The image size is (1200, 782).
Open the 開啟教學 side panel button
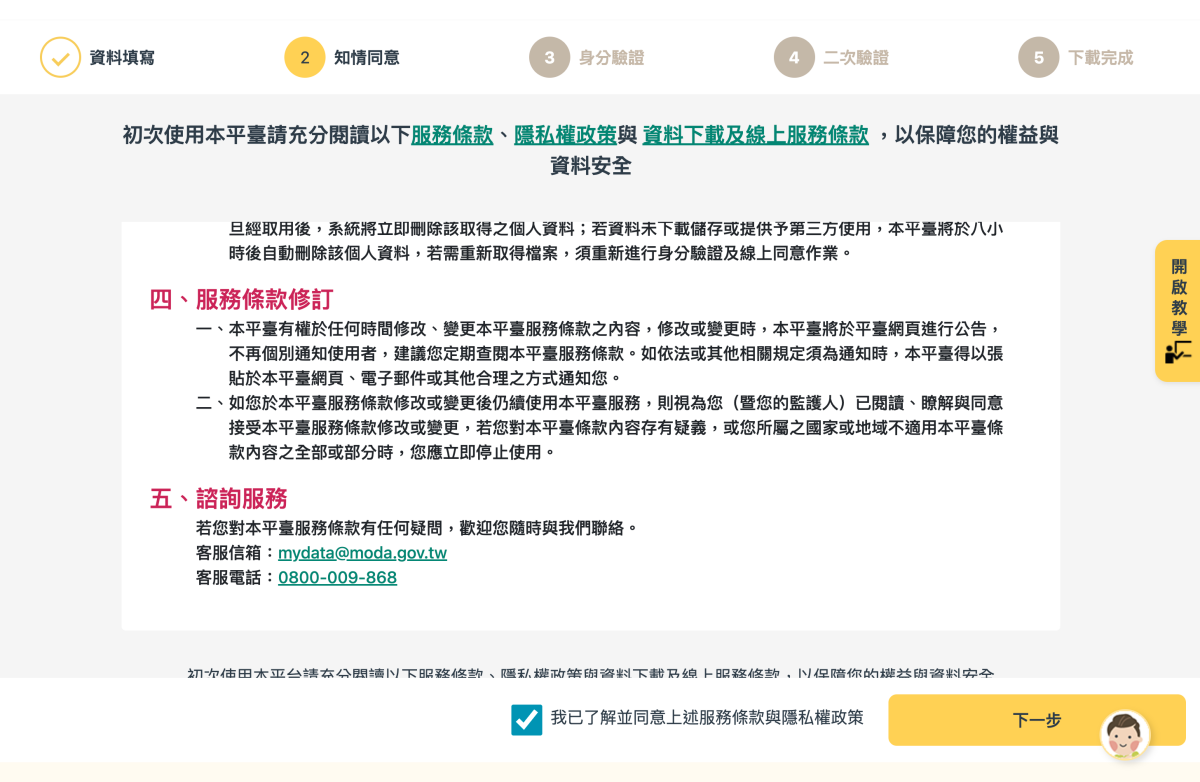coord(1178,310)
